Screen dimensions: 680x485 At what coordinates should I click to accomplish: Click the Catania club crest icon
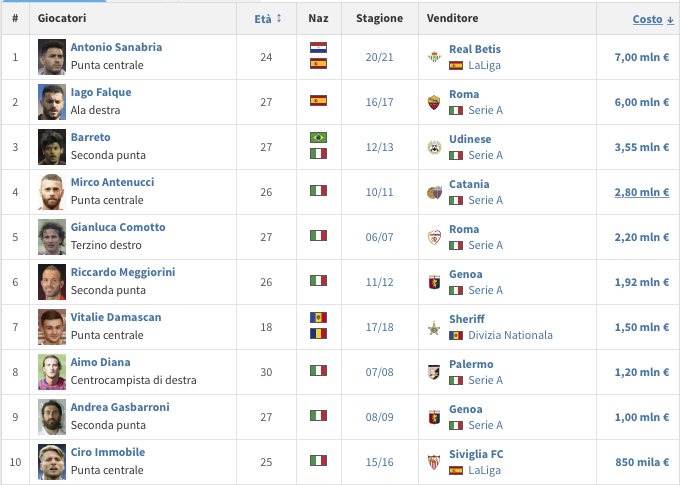(x=433, y=192)
